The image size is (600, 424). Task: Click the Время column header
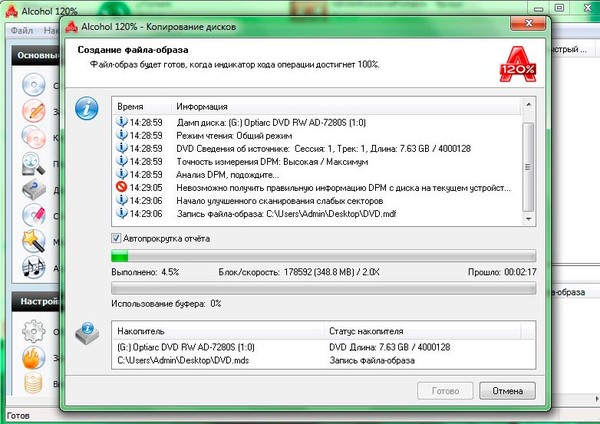pos(142,106)
